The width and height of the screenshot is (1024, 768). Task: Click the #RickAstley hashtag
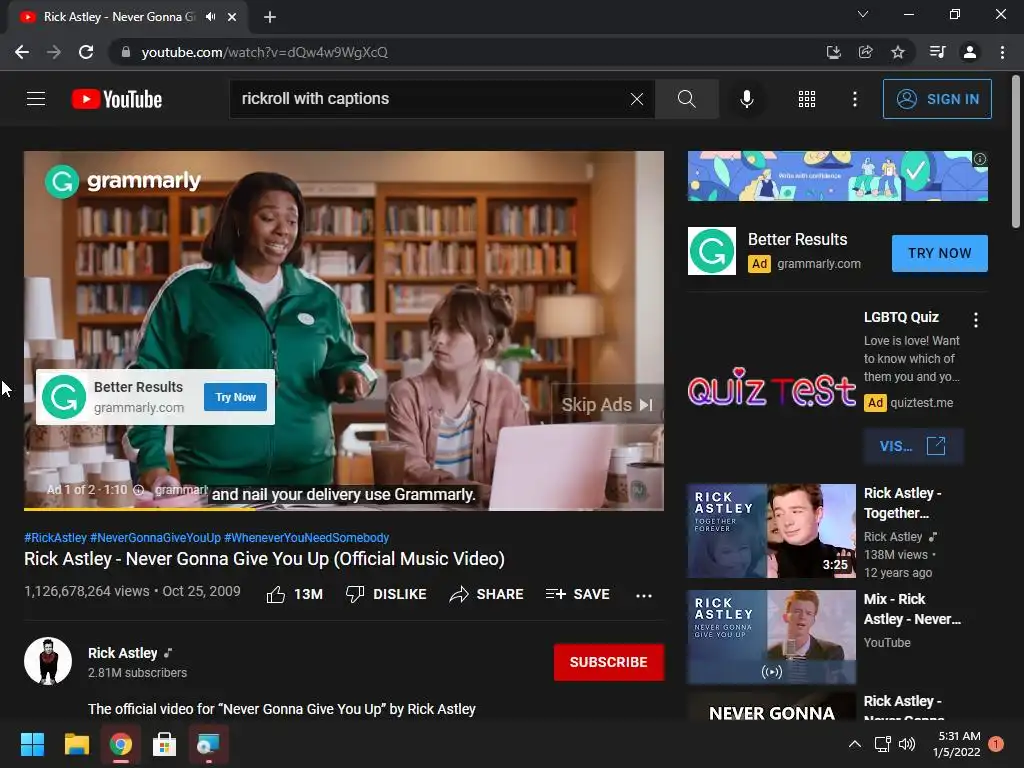coord(56,537)
